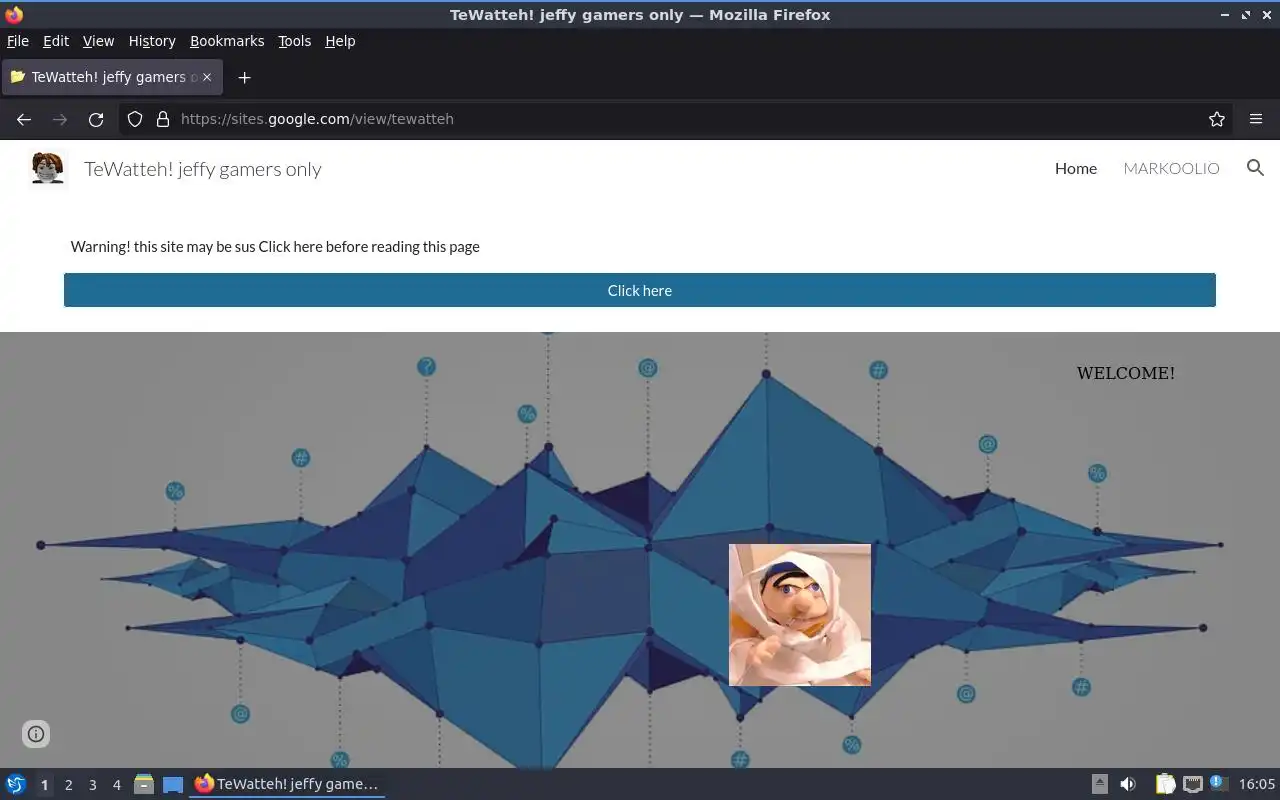Image resolution: width=1280 pixels, height=800 pixels.
Task: Open the network tray icon
Action: 1192,784
